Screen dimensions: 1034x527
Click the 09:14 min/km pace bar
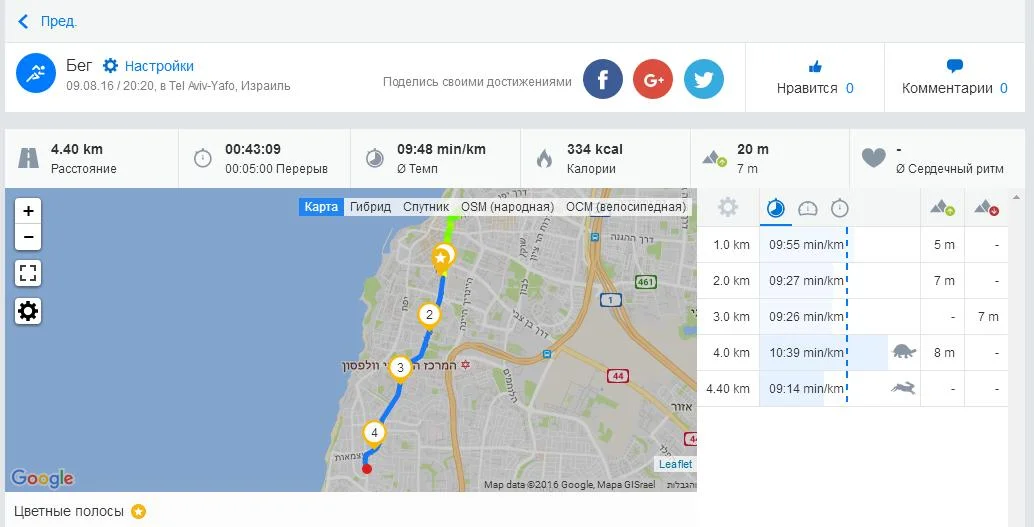click(792, 388)
